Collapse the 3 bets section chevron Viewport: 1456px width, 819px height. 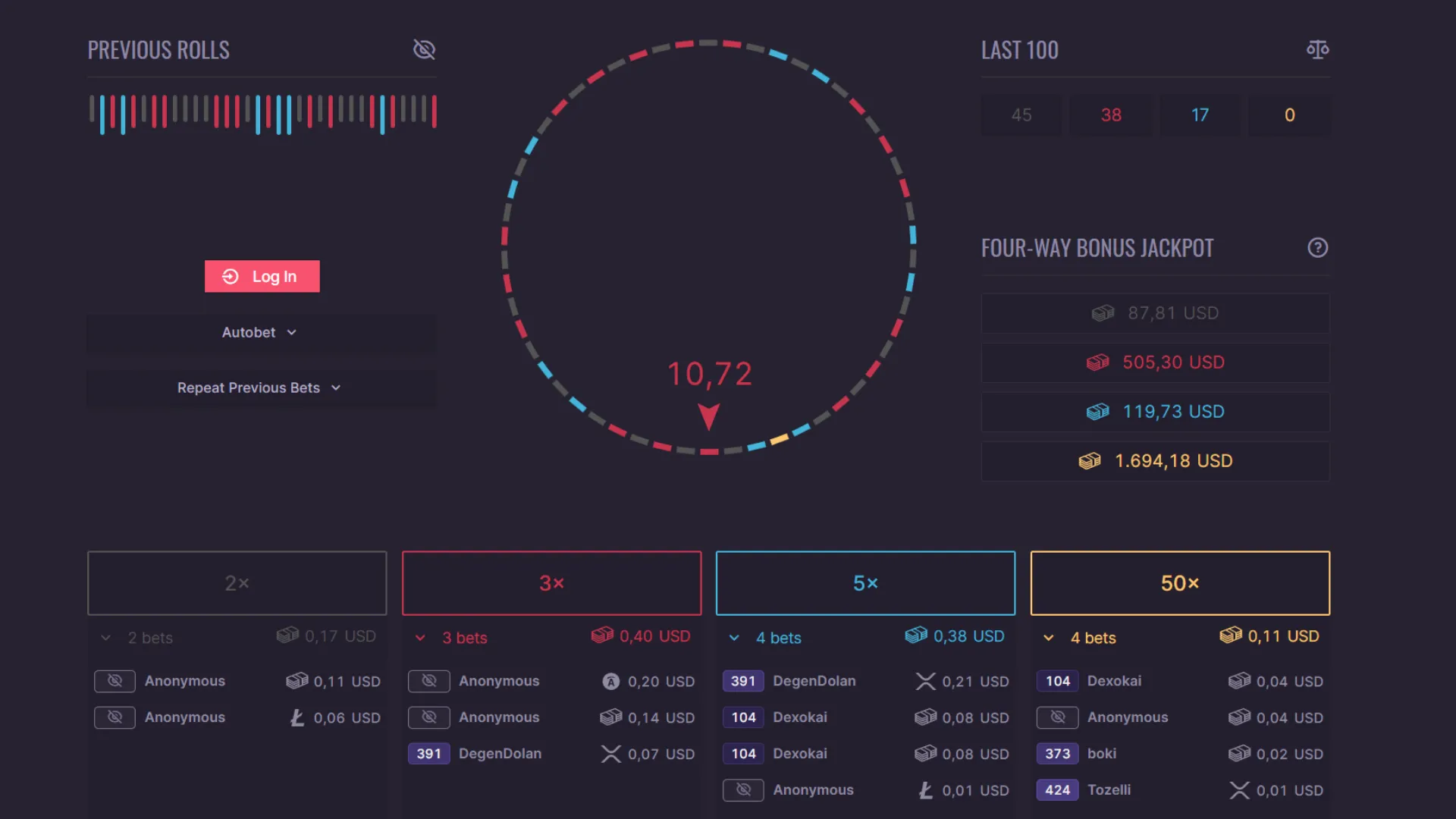[x=419, y=637]
